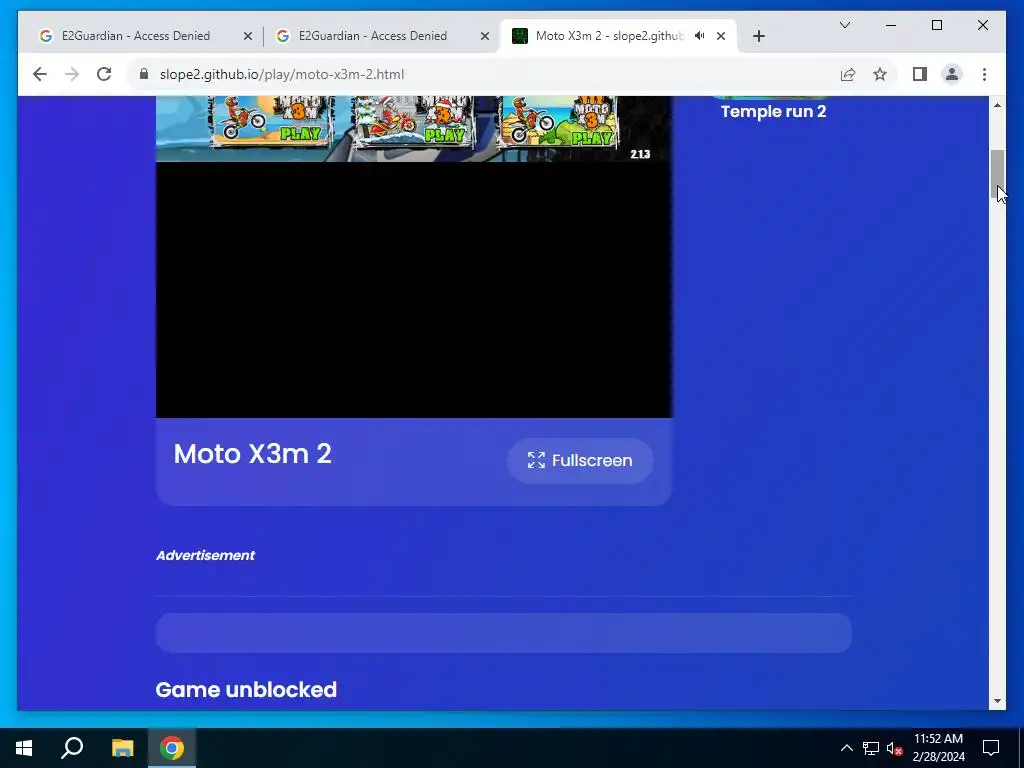Bookmark this page with star icon

pyautogui.click(x=880, y=74)
